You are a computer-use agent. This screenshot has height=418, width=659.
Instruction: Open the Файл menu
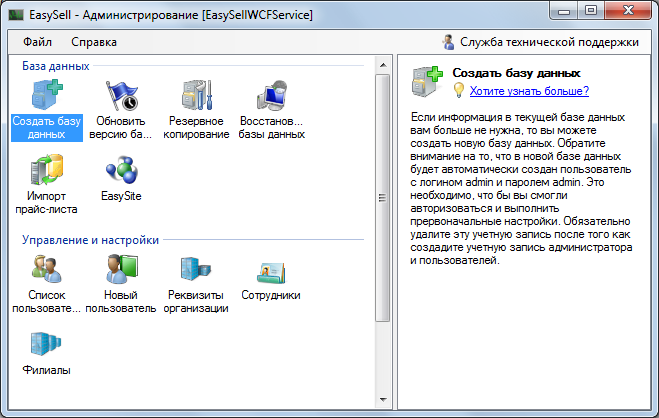coord(37,42)
